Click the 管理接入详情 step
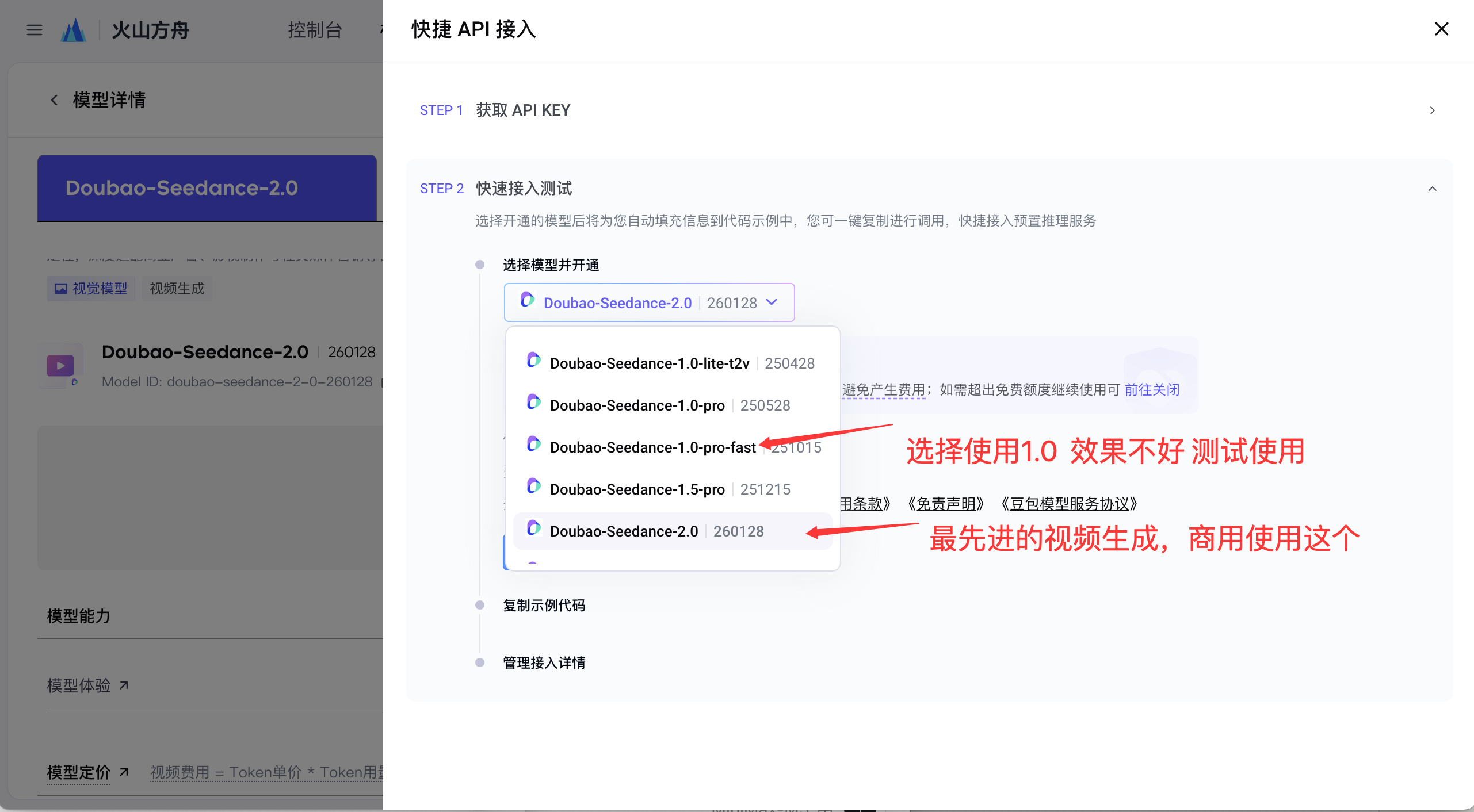 pos(544,662)
